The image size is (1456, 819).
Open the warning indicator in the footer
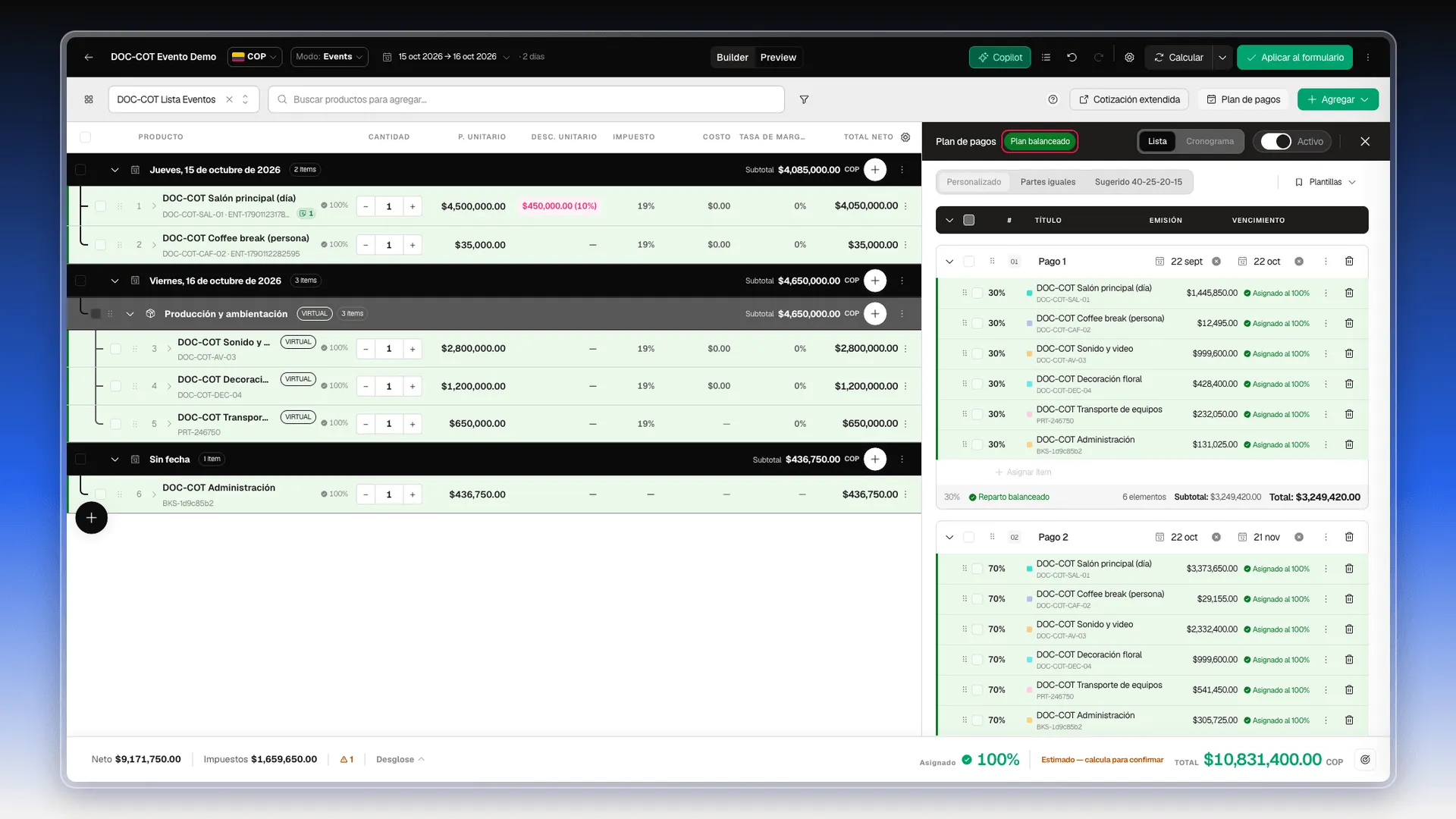(x=347, y=760)
